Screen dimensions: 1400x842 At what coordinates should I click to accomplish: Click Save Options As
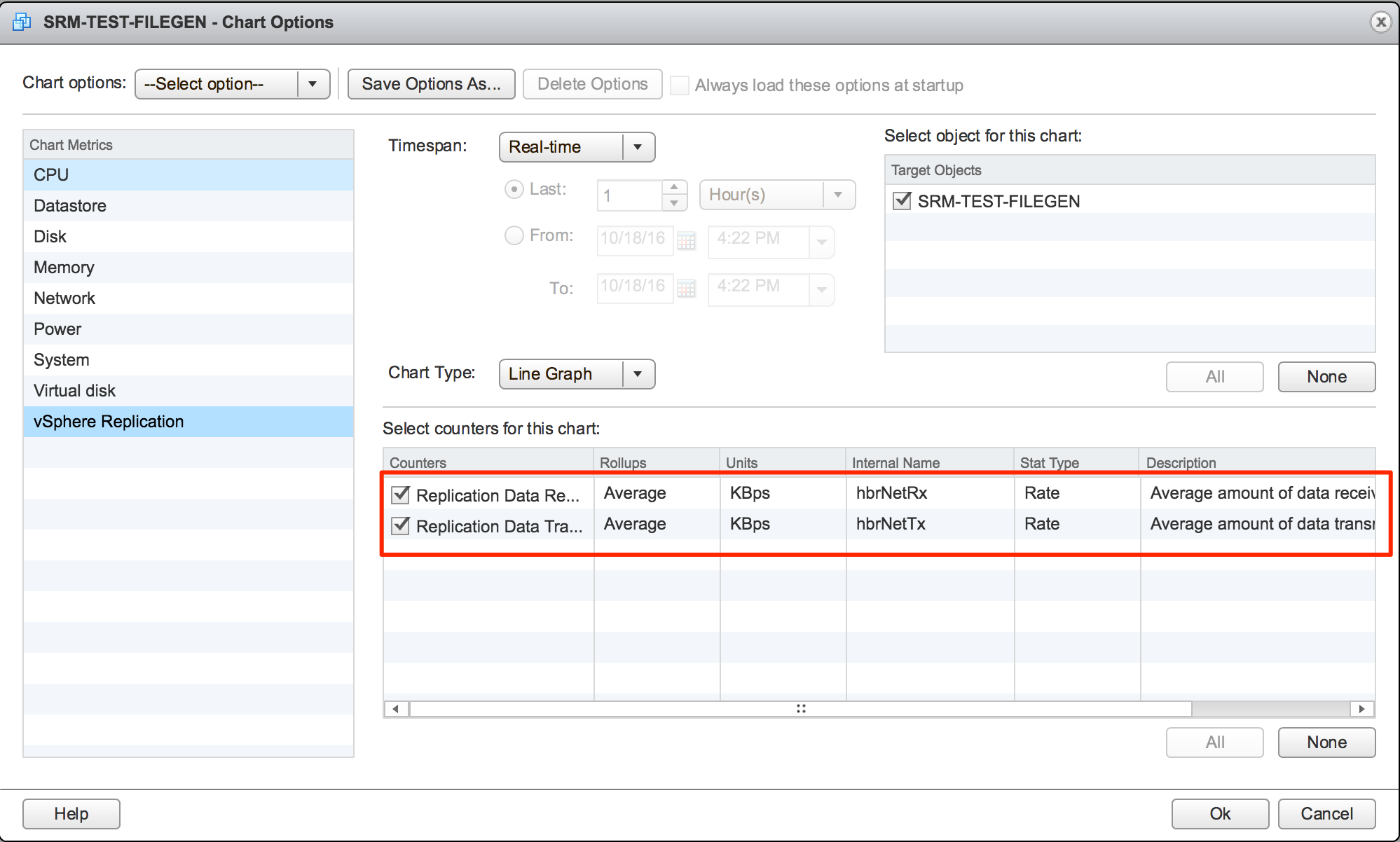point(431,83)
